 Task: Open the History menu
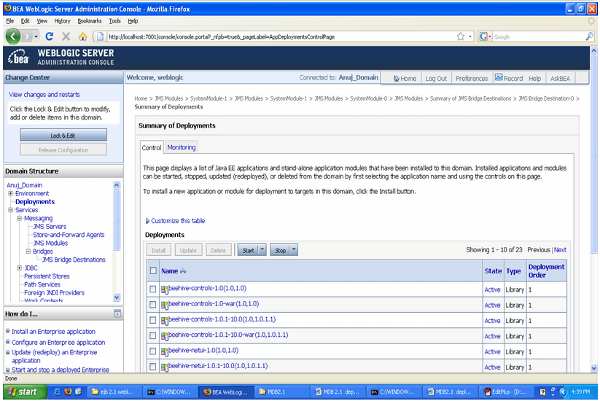pos(62,21)
